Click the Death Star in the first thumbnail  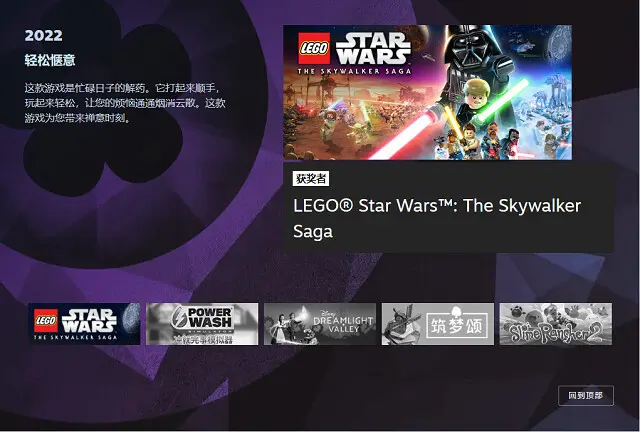click(x=131, y=317)
